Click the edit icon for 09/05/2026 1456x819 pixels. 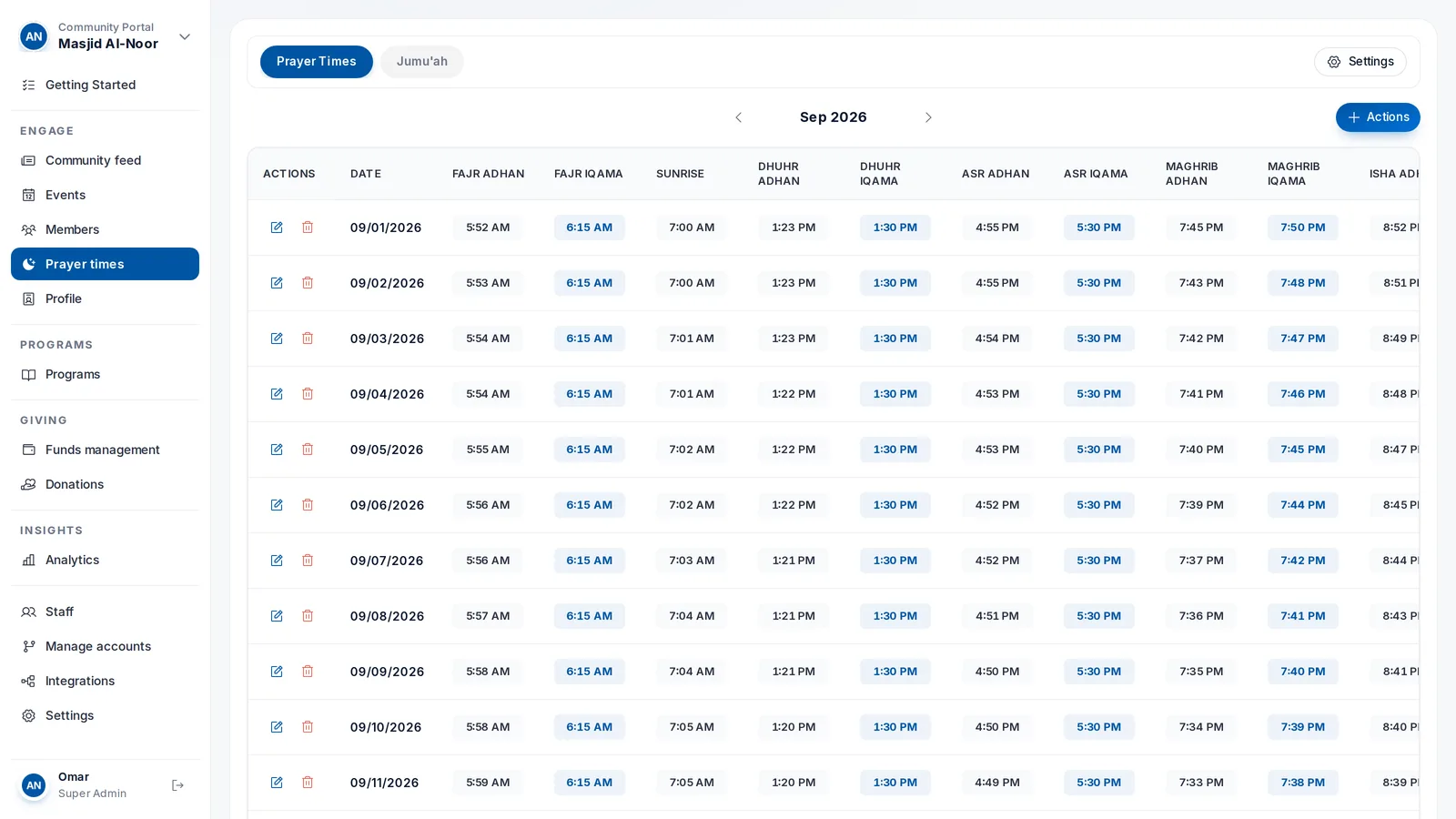[x=277, y=450]
